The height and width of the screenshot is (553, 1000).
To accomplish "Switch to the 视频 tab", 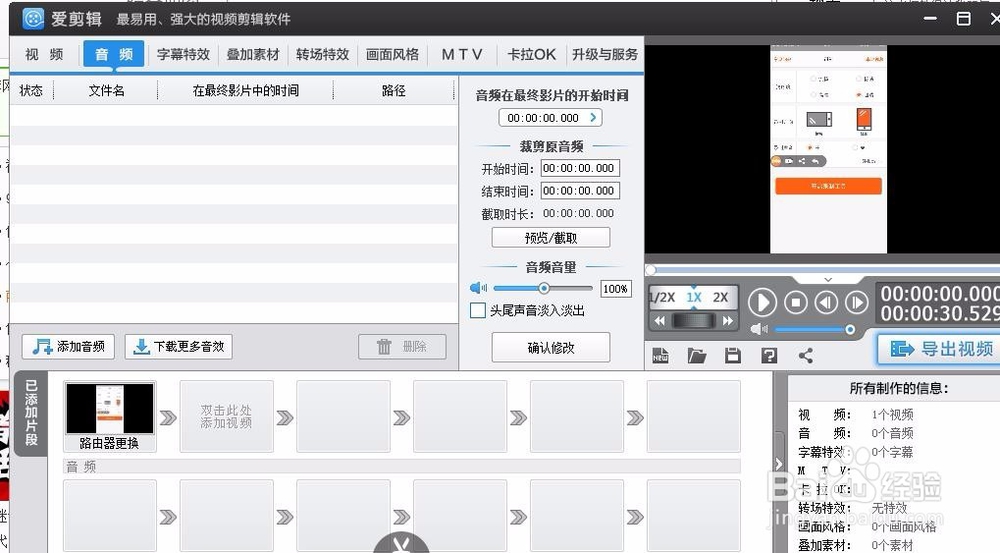I will click(x=44, y=54).
